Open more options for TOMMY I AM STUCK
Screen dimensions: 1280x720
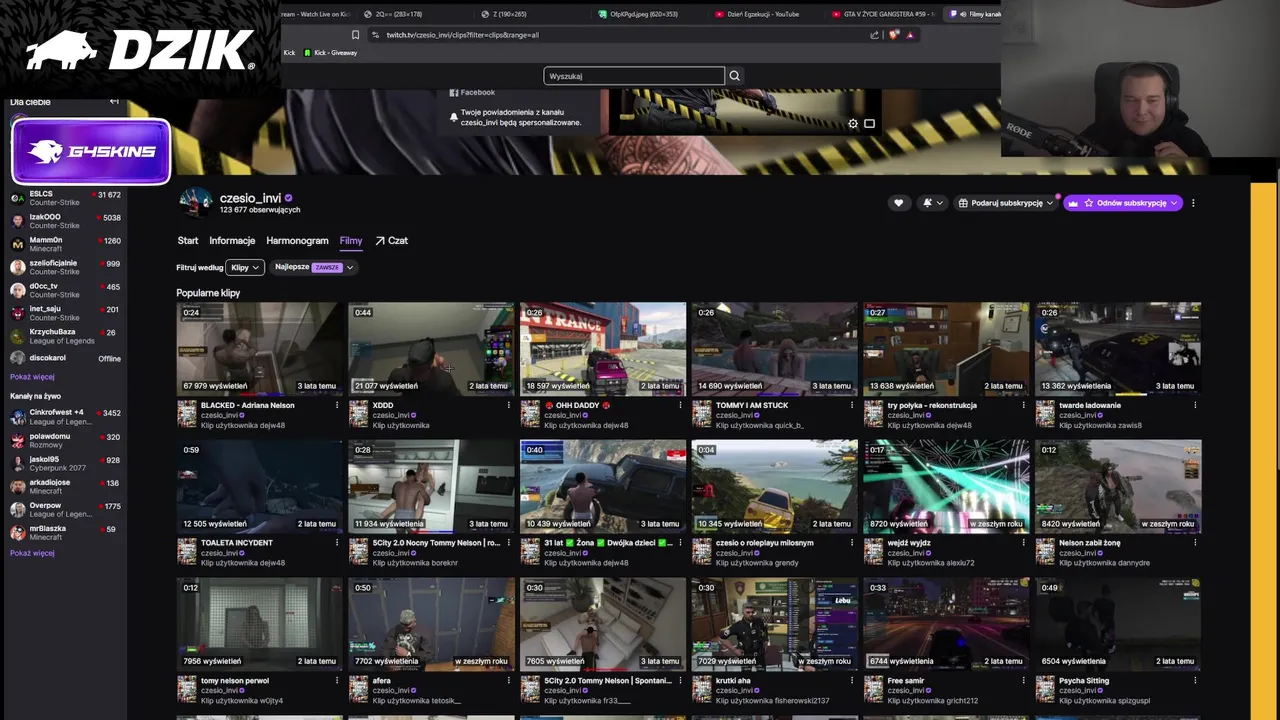[852, 405]
